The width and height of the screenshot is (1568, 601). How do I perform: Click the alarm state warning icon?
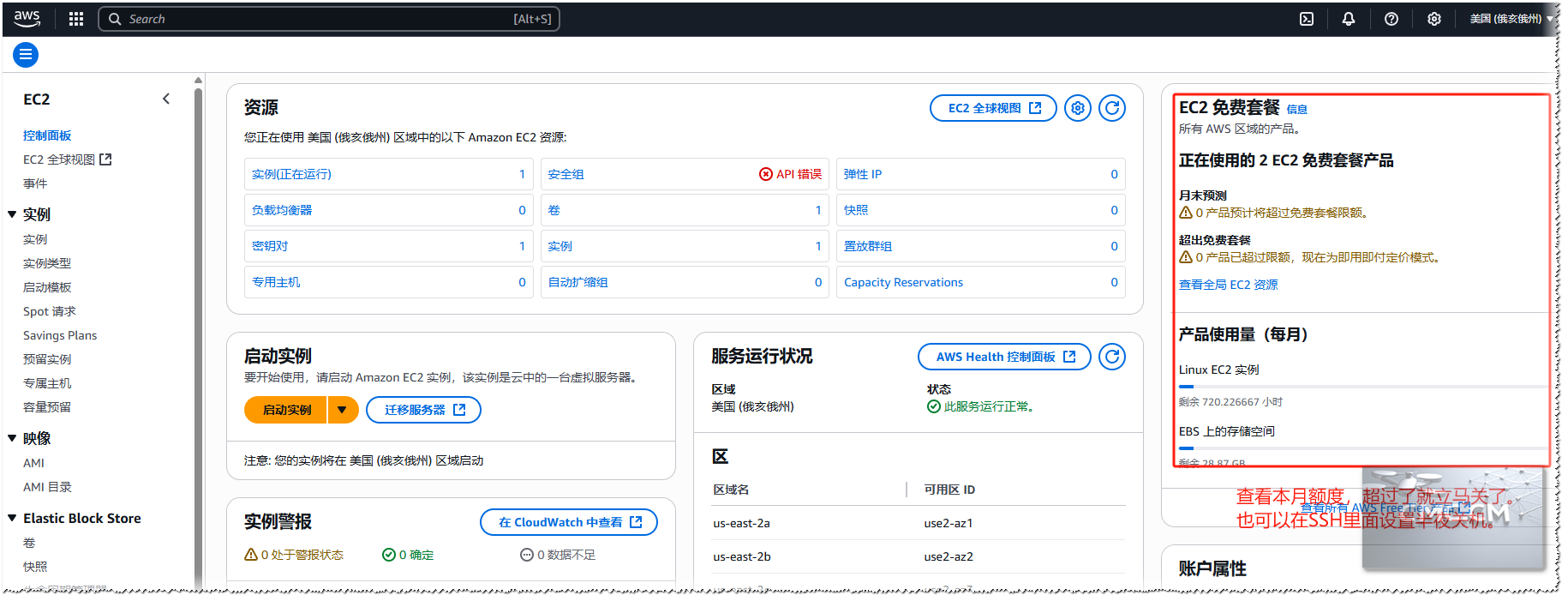click(251, 555)
